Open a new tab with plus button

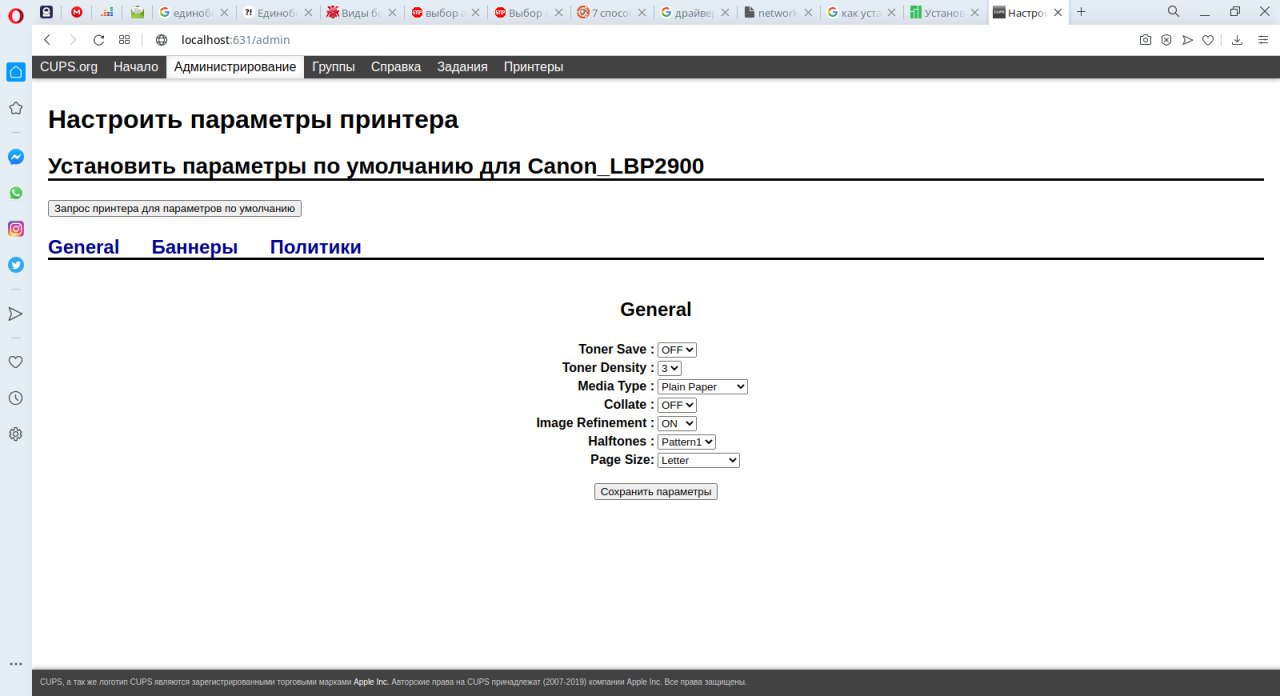pos(1081,12)
